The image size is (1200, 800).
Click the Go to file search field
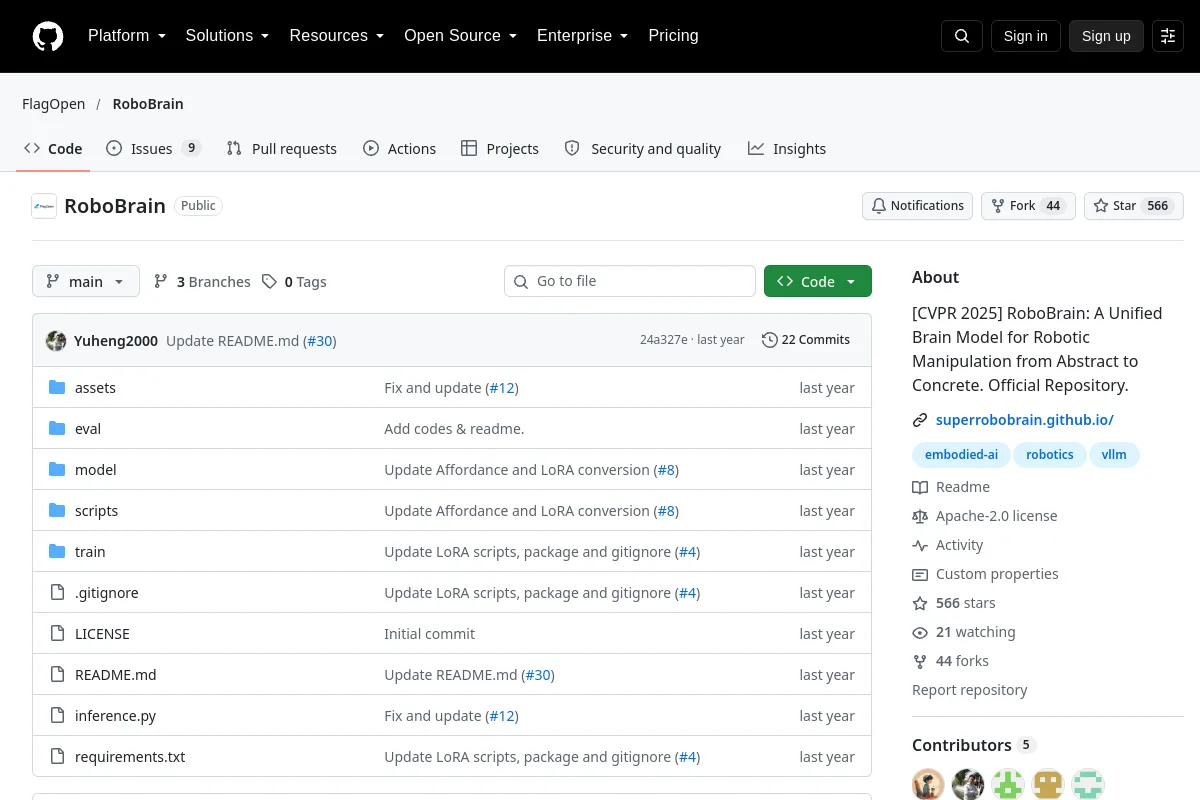click(630, 282)
